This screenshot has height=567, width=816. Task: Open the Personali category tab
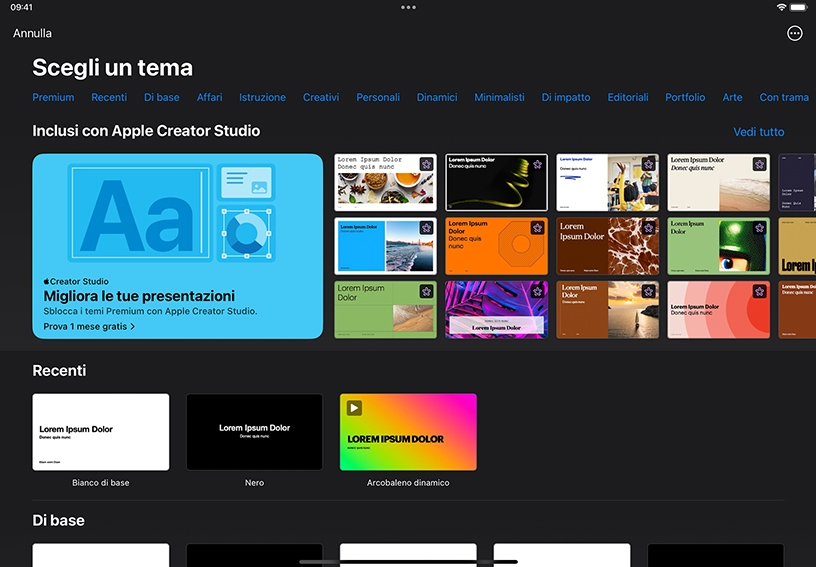[378, 97]
